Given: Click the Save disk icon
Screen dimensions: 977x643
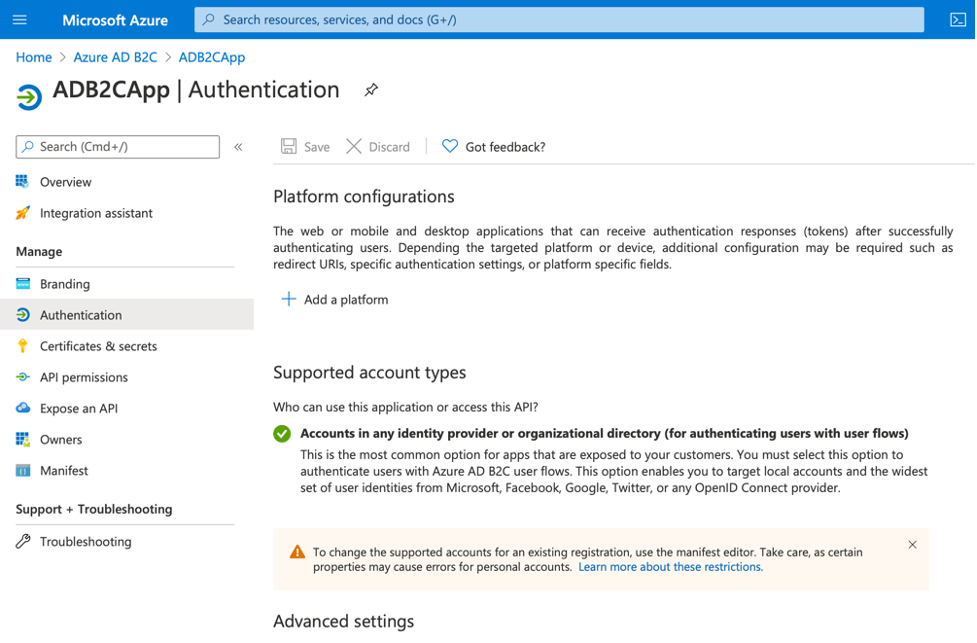Looking at the screenshot, I should click(x=289, y=147).
